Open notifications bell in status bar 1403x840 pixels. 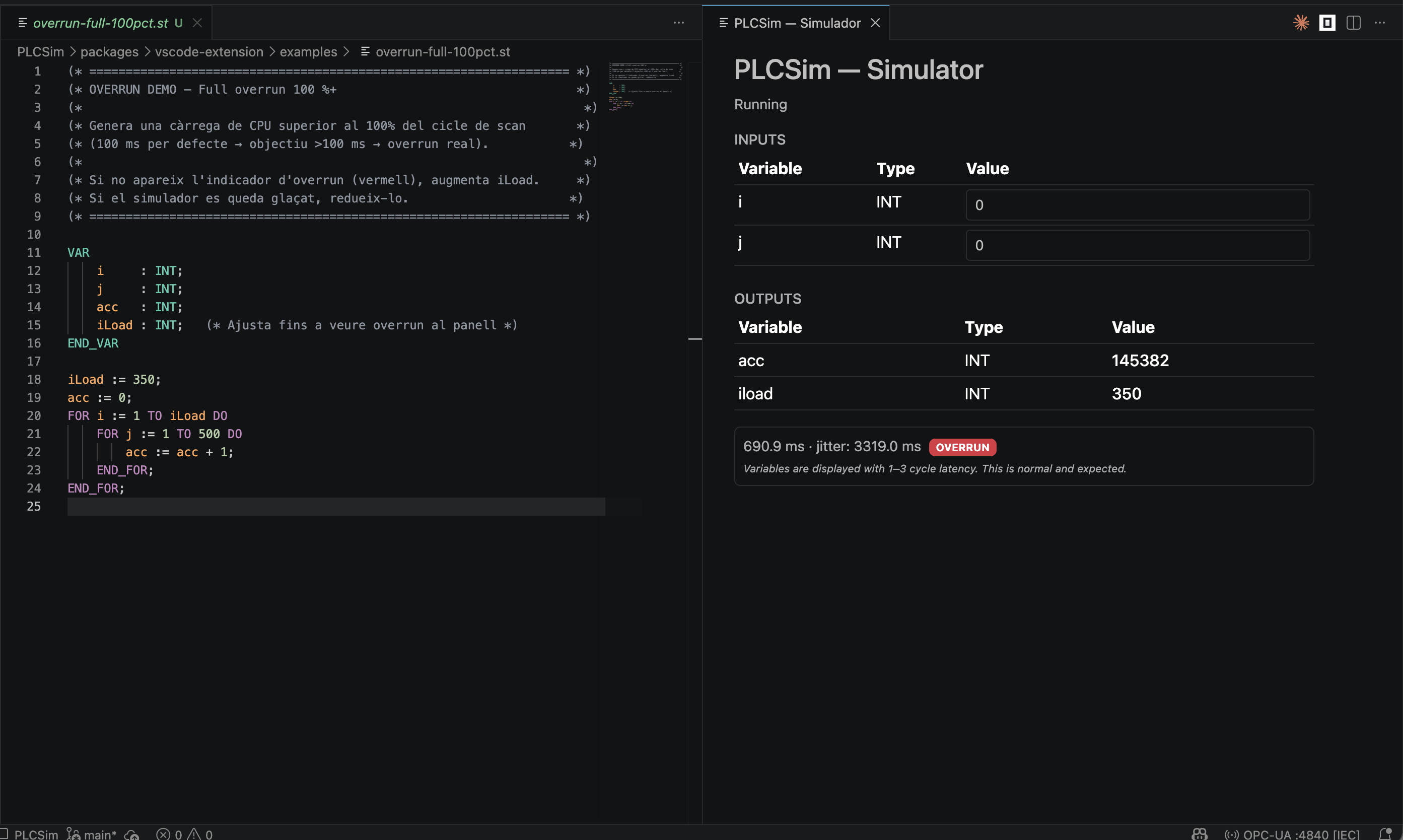(x=1385, y=834)
